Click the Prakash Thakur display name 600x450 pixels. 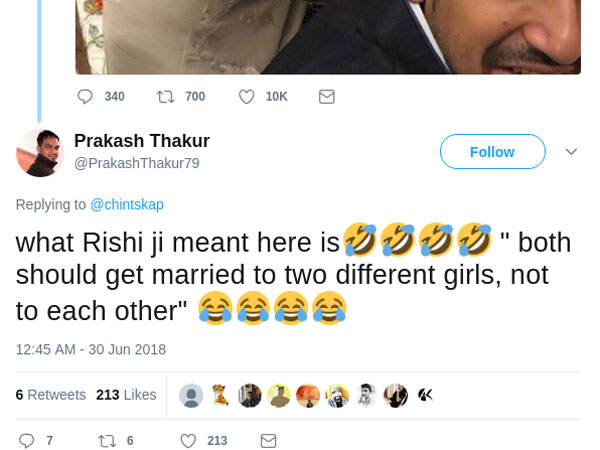[x=142, y=141]
